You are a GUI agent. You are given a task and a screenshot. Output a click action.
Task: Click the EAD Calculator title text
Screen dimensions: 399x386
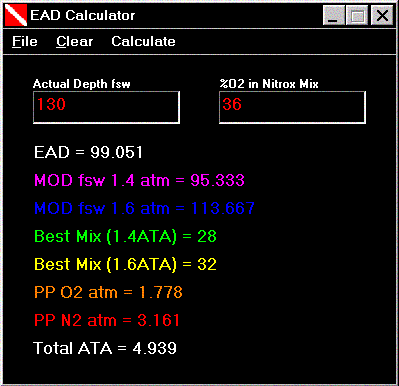(83, 15)
